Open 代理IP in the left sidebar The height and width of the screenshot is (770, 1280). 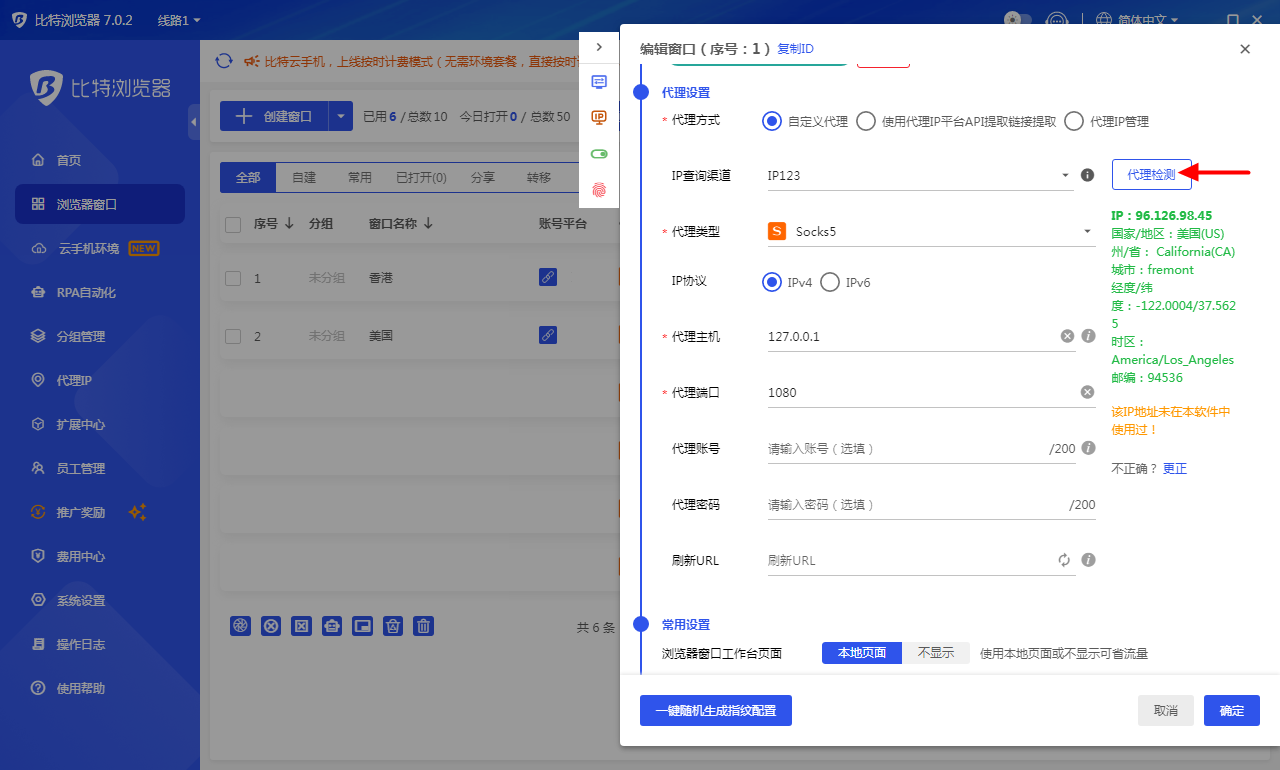tap(74, 380)
